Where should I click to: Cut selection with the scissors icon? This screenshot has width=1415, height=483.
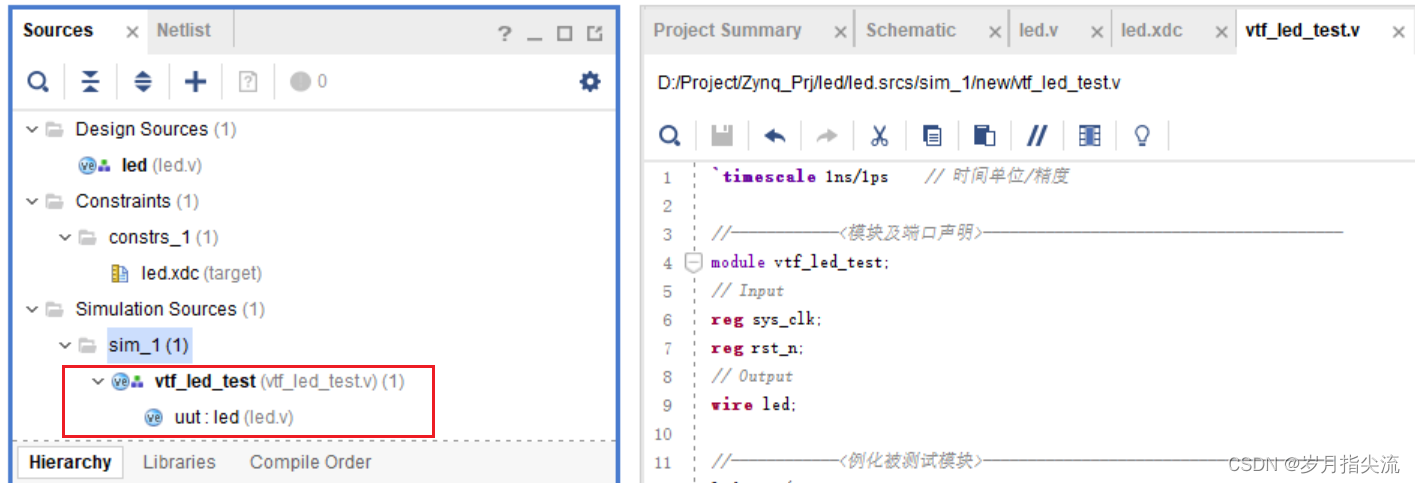(x=880, y=135)
